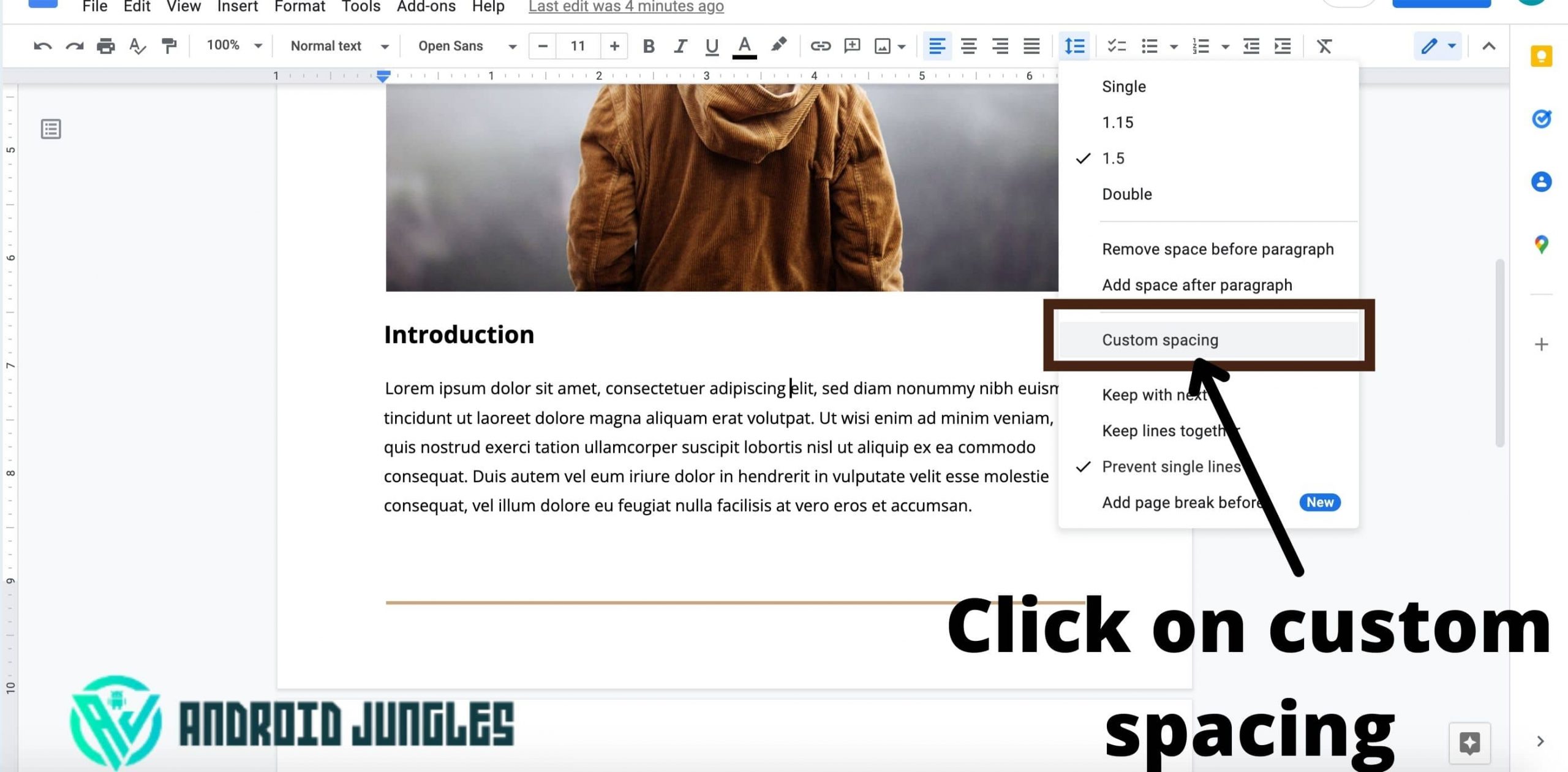Select the checked 1.5 line spacing option
This screenshot has height=772, width=1568.
point(1208,158)
